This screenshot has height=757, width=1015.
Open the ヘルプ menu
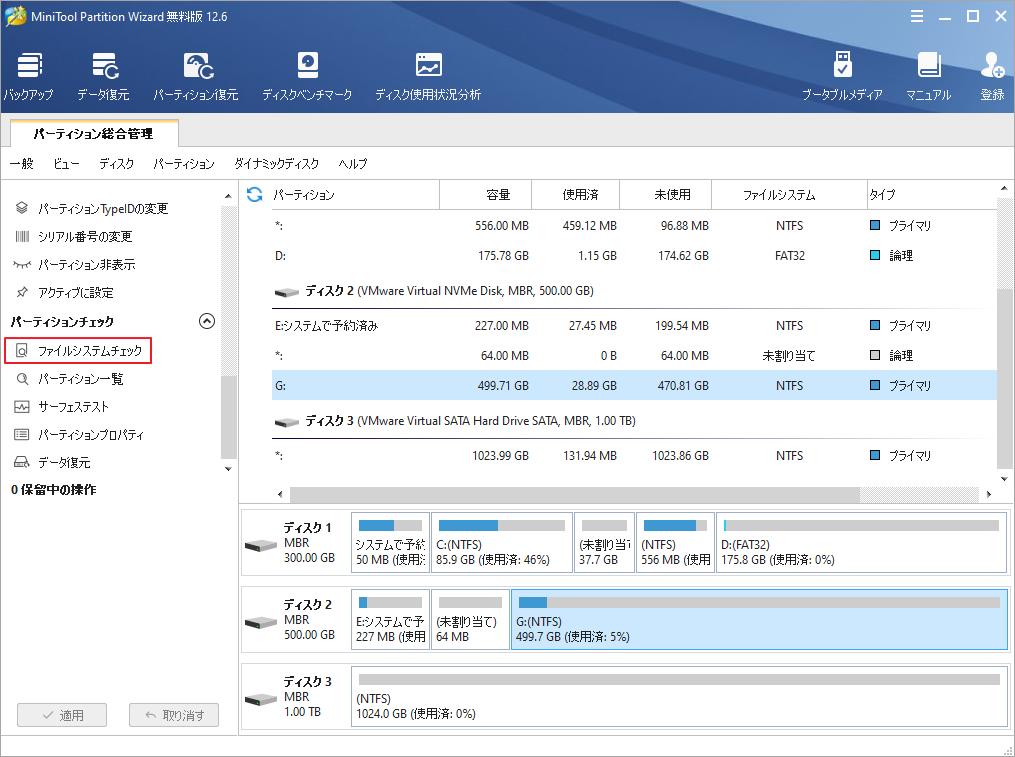[353, 164]
